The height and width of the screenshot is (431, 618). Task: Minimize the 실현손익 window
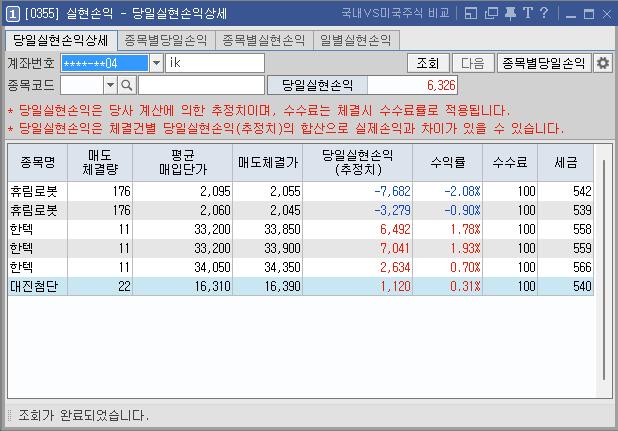[x=570, y=15]
